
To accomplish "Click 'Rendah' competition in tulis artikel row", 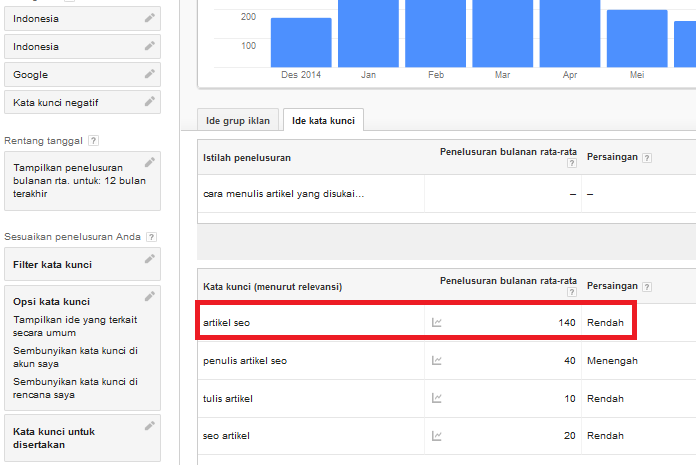I will pos(605,398).
